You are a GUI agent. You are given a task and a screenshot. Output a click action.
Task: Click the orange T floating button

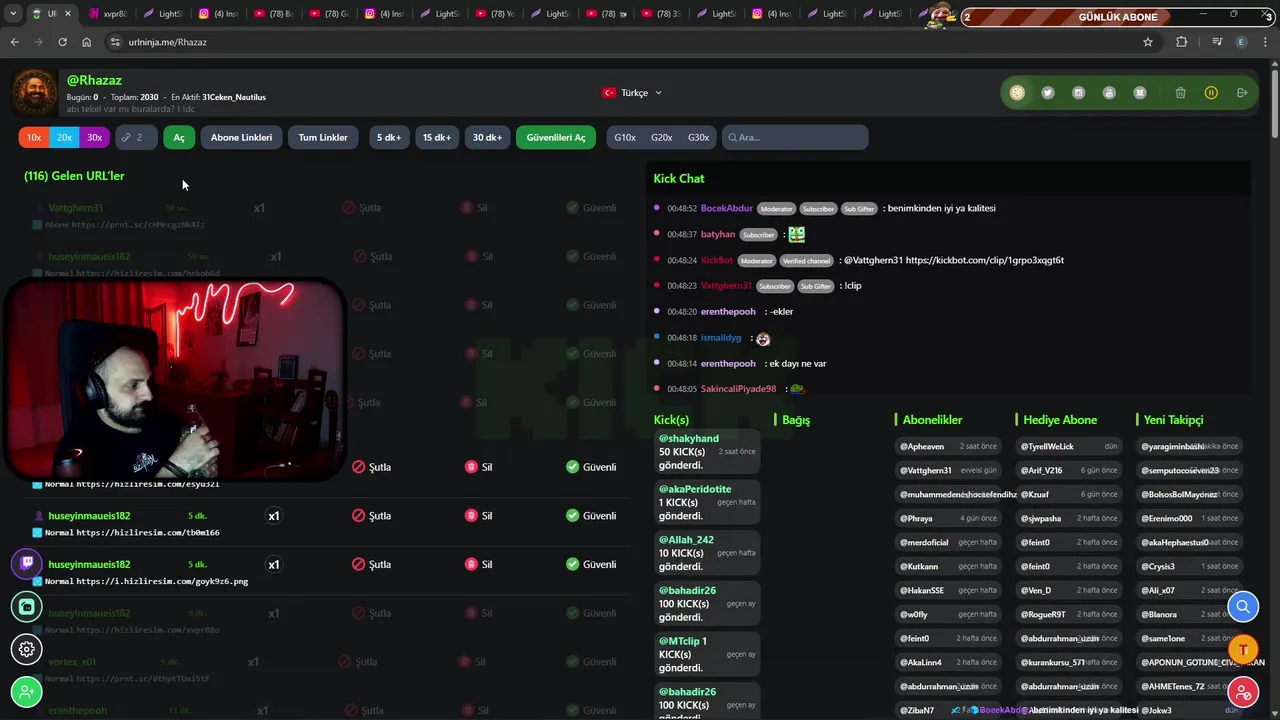click(1243, 649)
